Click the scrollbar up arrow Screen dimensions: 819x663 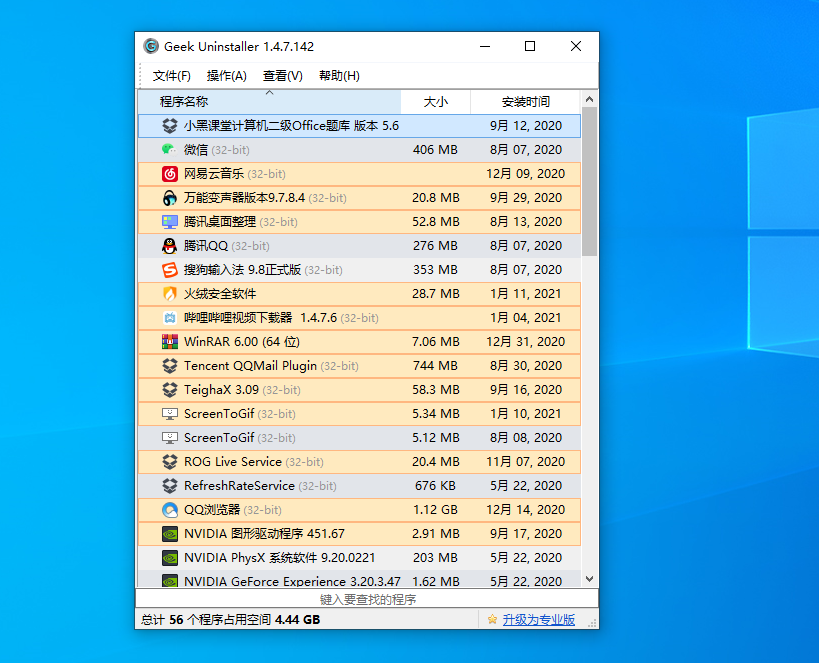(590, 99)
